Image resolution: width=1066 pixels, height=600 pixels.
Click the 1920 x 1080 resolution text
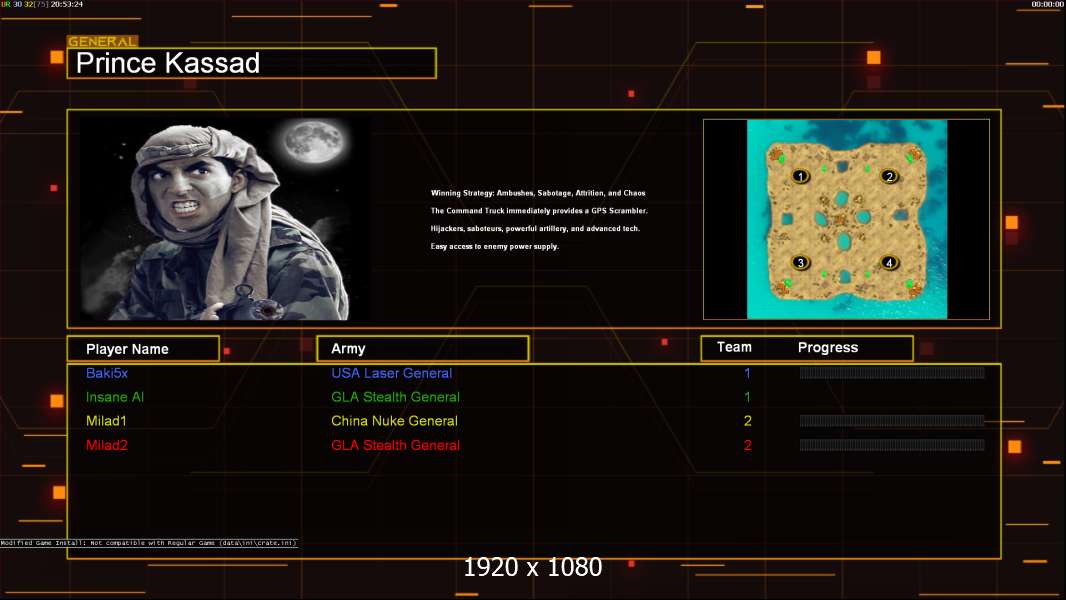point(532,567)
